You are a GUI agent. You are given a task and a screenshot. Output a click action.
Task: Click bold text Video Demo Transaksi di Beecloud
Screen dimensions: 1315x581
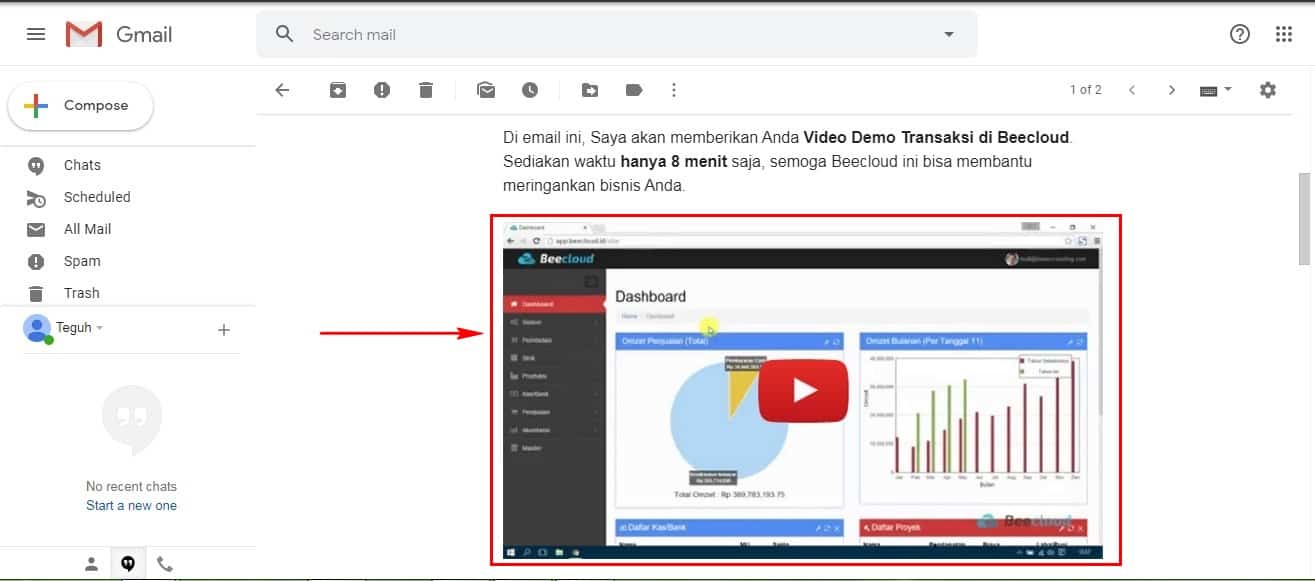pos(936,137)
